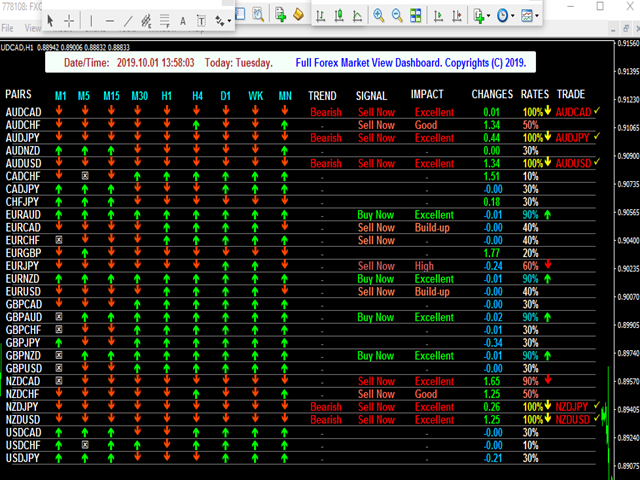Viewport: 640px width, 480px height.
Task: Toggle the checkmark next to AUDUSD trade
Action: pyautogui.click(x=597, y=162)
